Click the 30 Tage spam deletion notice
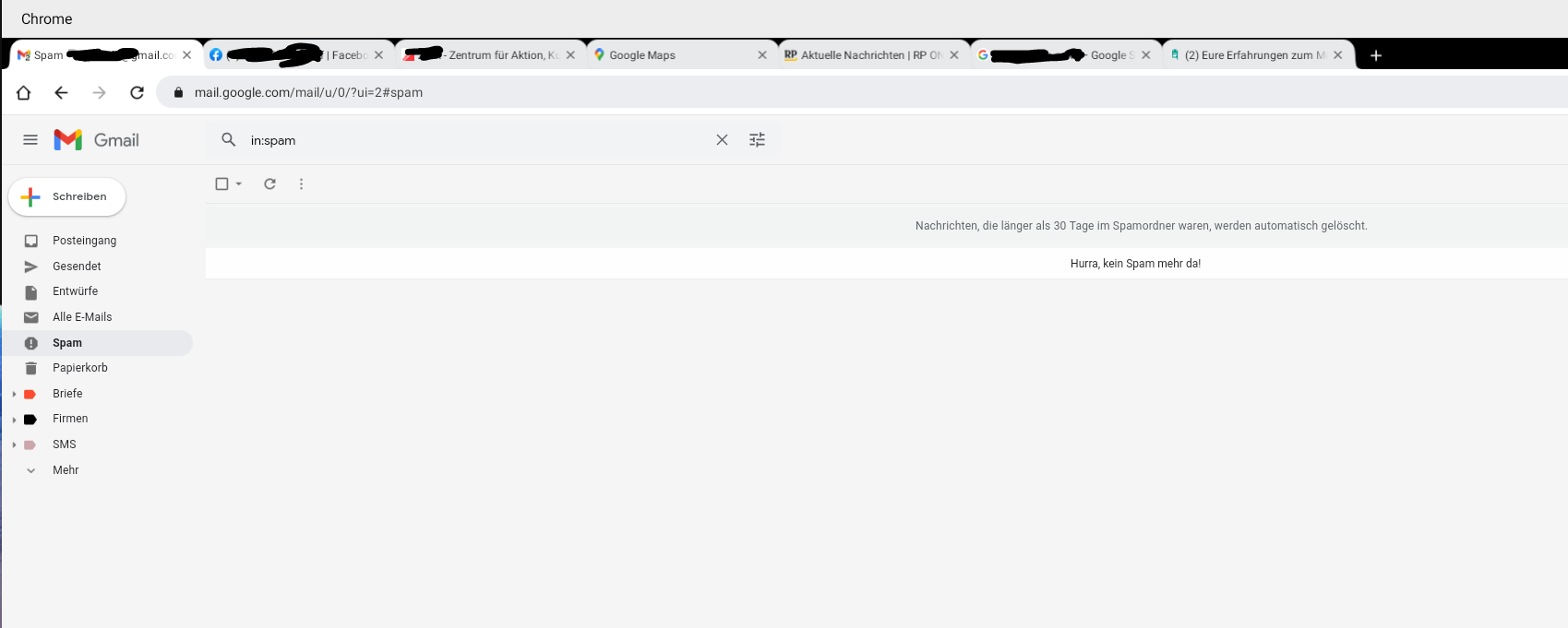The width and height of the screenshot is (1568, 628). click(1142, 226)
